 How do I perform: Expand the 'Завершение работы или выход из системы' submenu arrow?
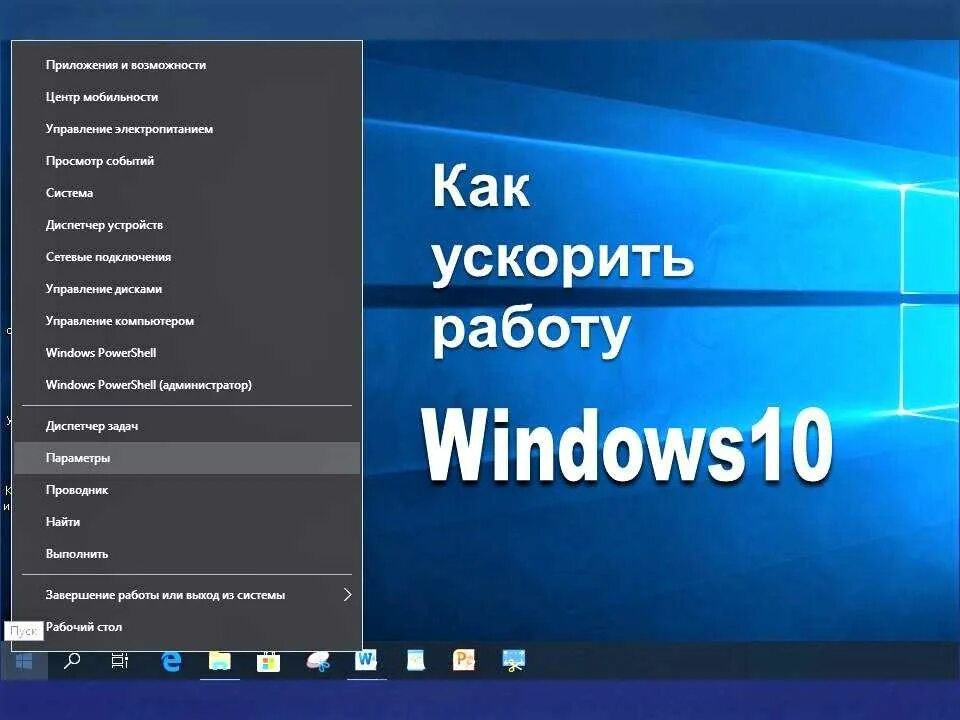coord(347,594)
